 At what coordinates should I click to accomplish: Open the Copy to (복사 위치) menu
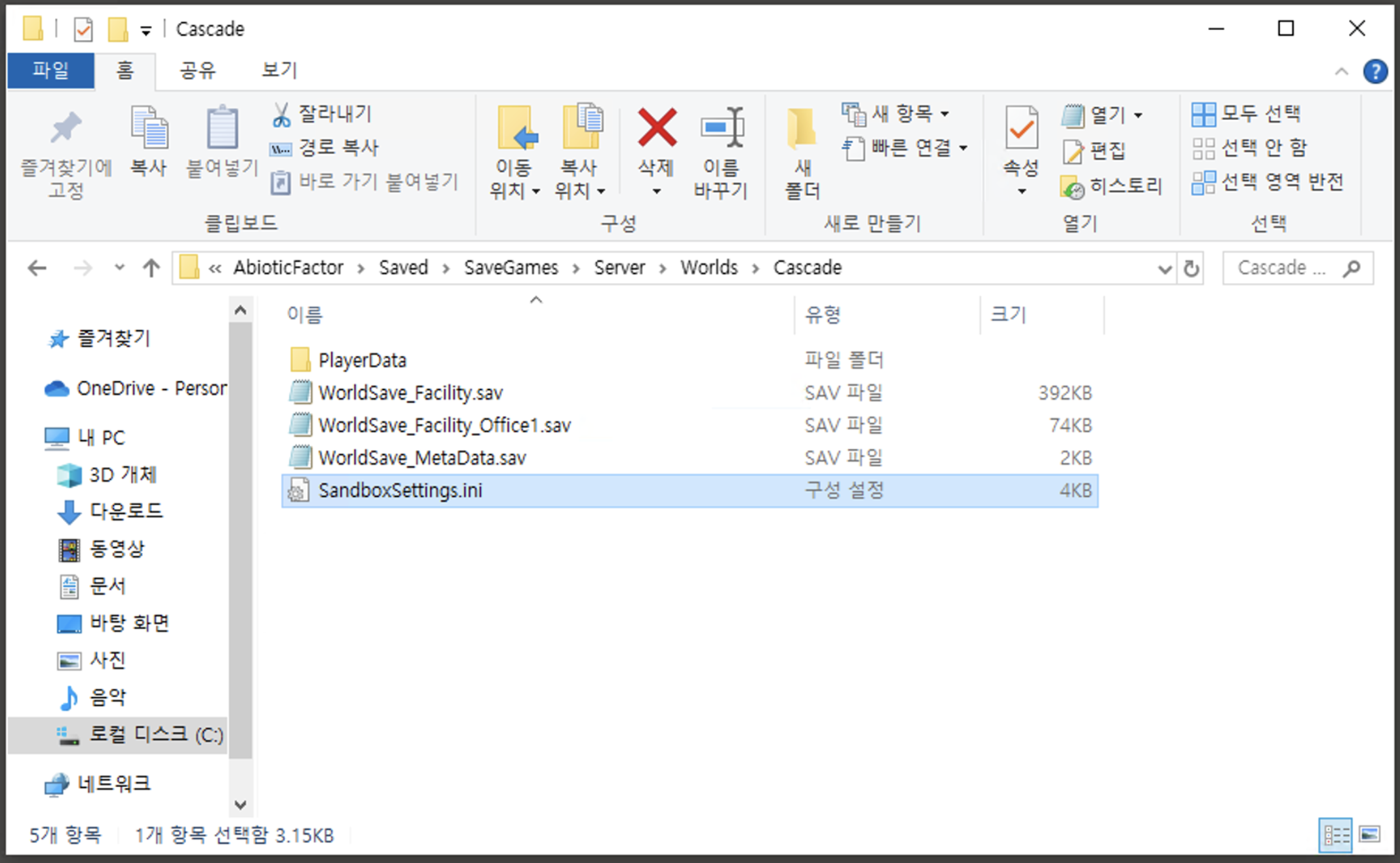tap(580, 152)
